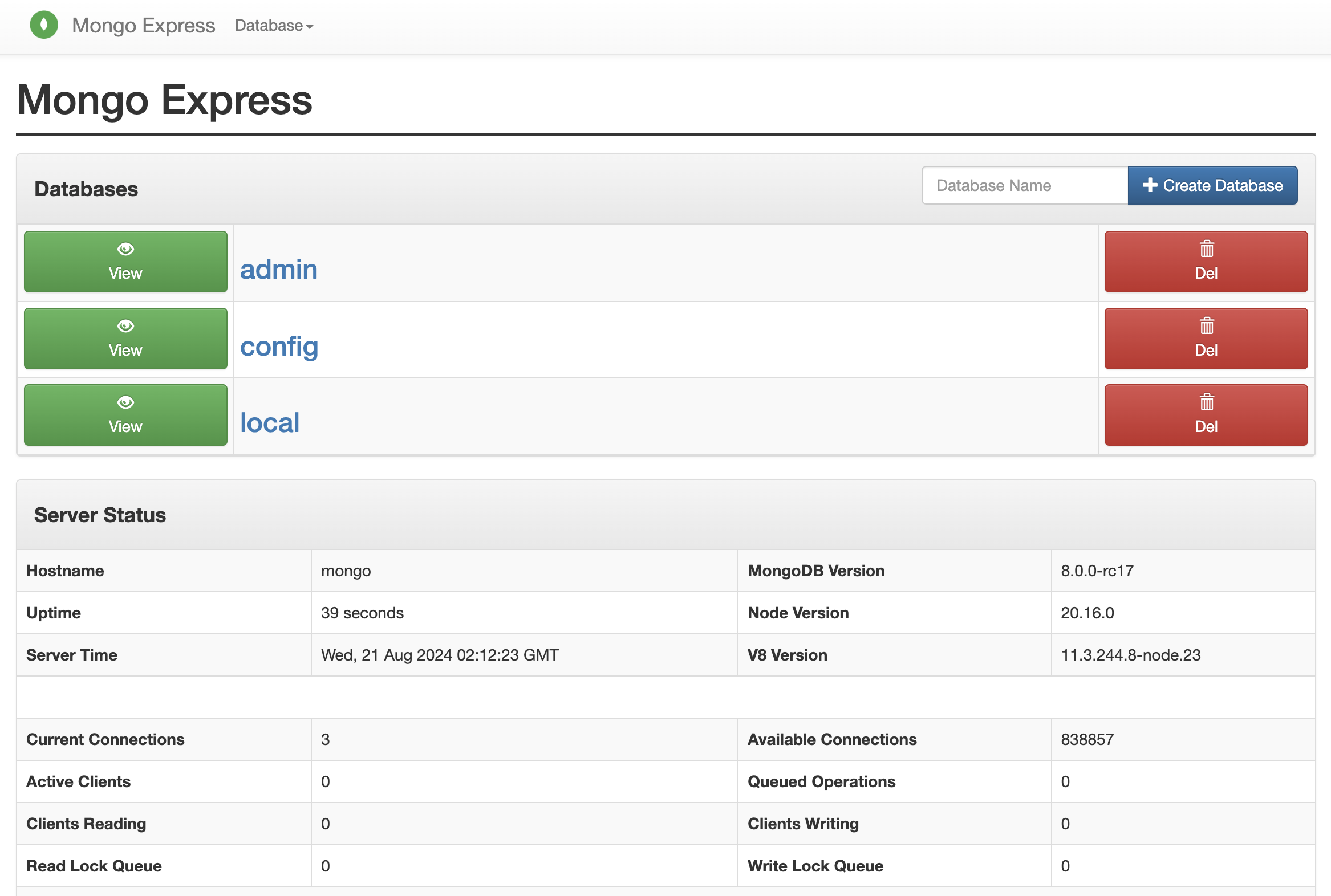The height and width of the screenshot is (896, 1331).
Task: Click the trash icon to delete config database
Action: 1206,325
